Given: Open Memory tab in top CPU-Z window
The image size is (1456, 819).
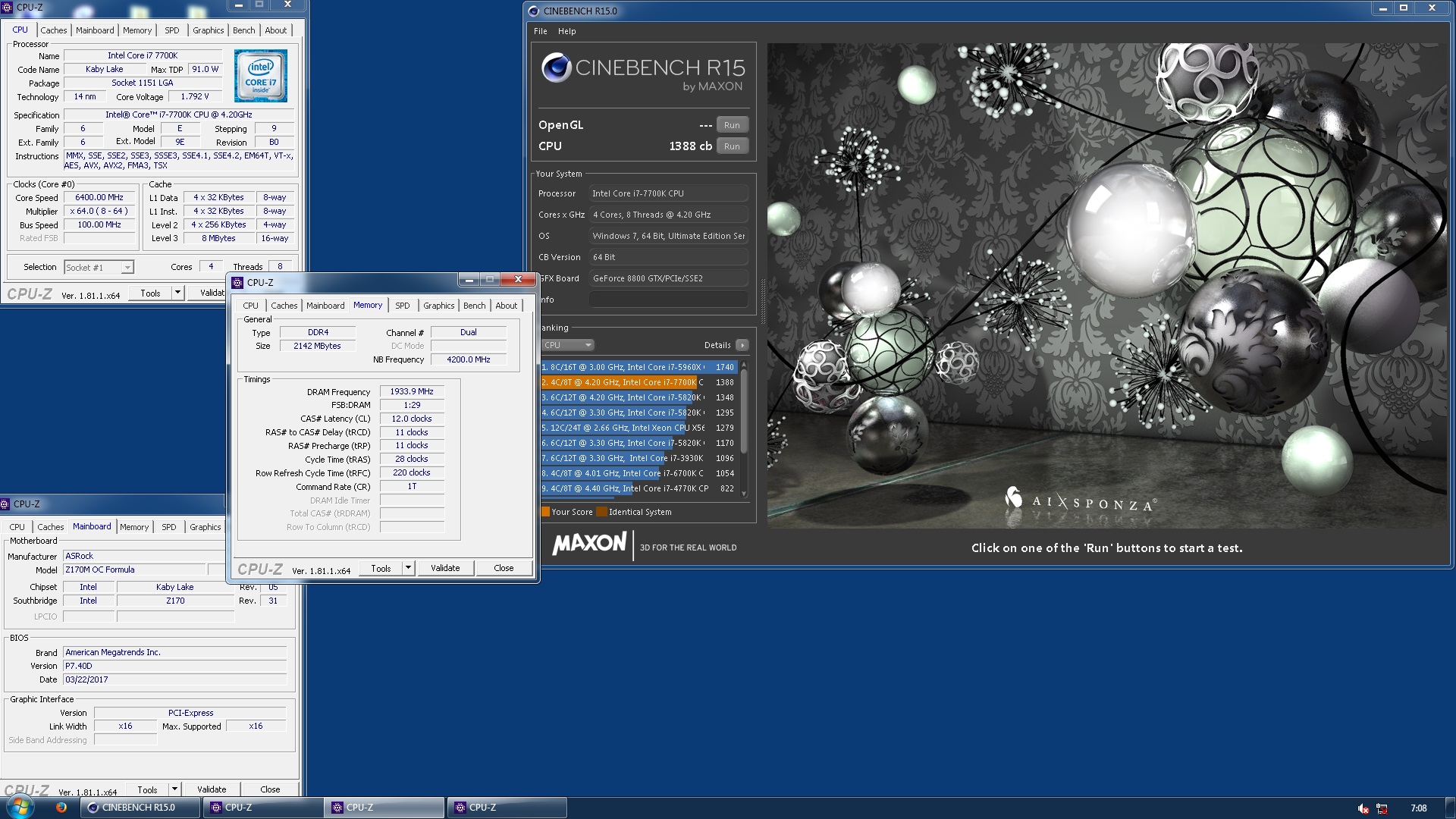Looking at the screenshot, I should 137,30.
